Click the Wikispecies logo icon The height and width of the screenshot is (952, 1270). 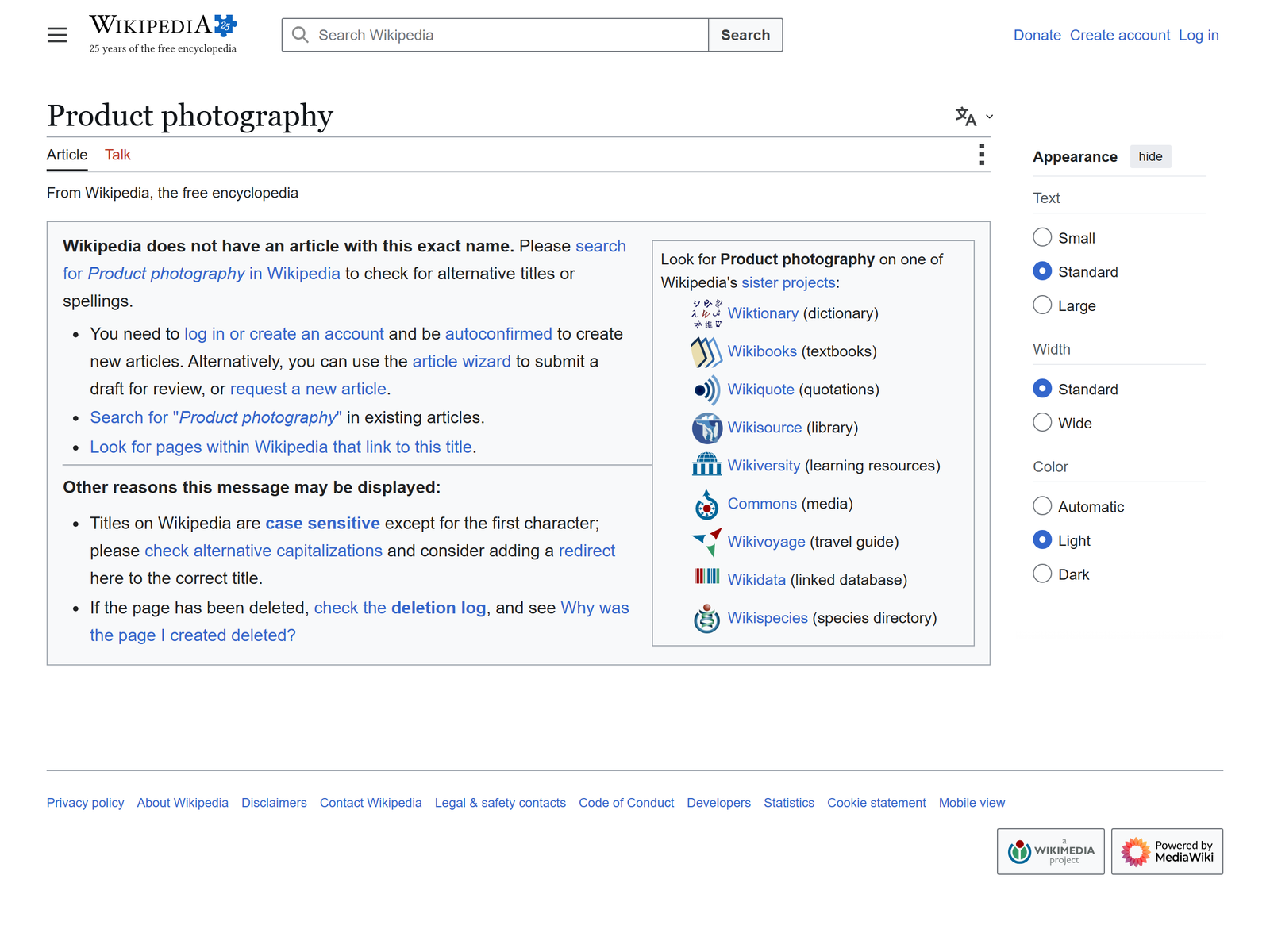point(706,618)
